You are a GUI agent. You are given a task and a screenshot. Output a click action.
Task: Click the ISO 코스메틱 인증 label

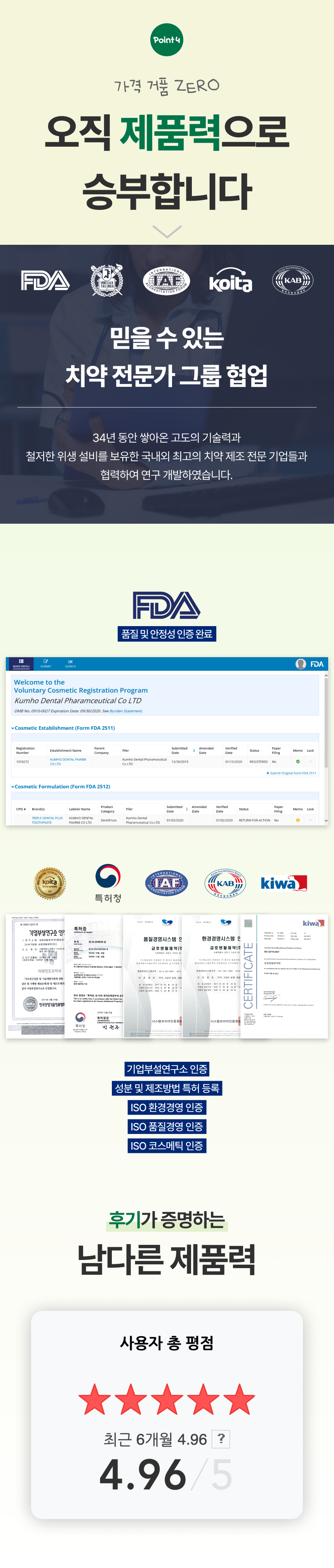167,1146
